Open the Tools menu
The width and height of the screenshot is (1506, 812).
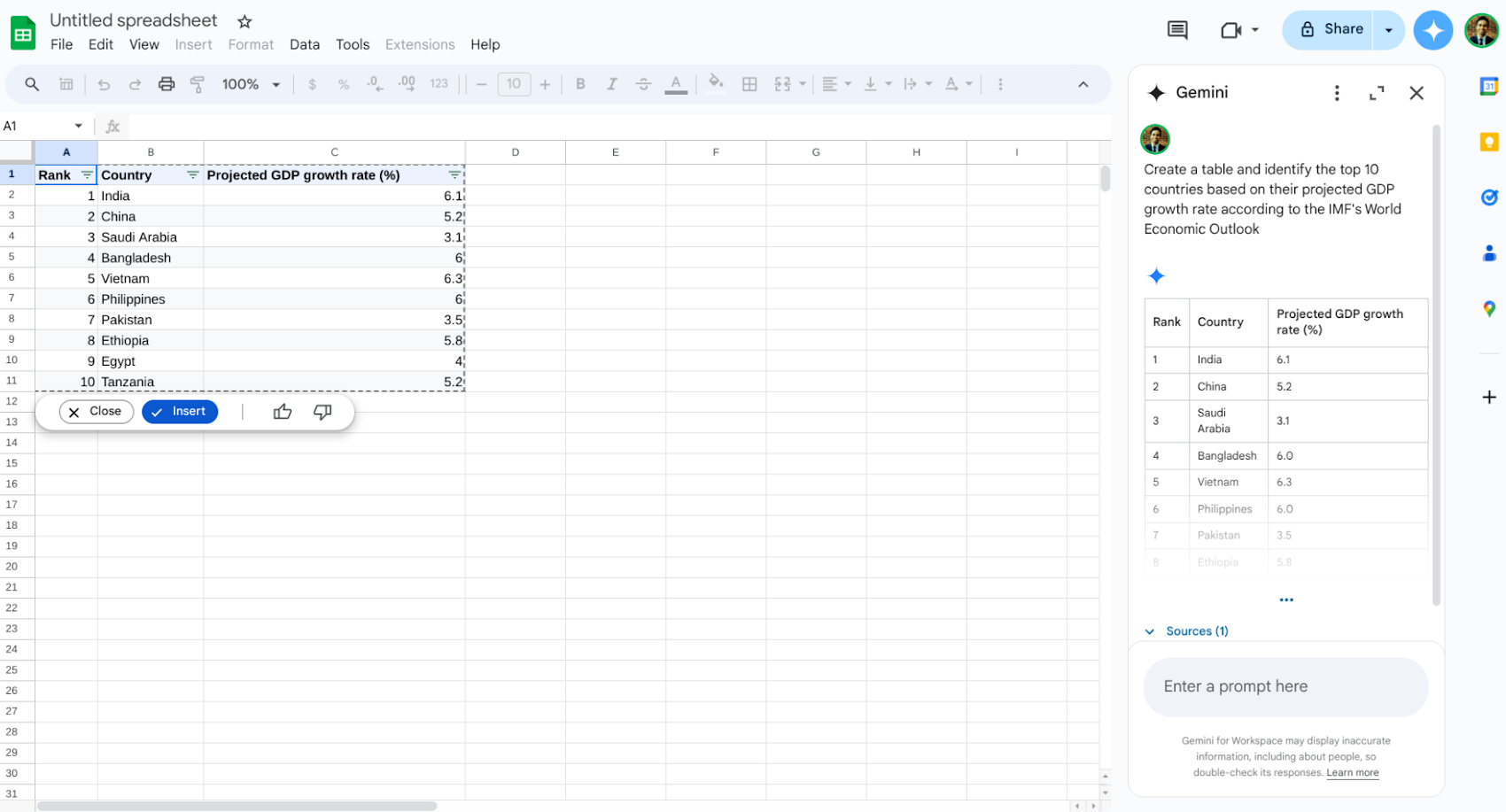coord(352,44)
